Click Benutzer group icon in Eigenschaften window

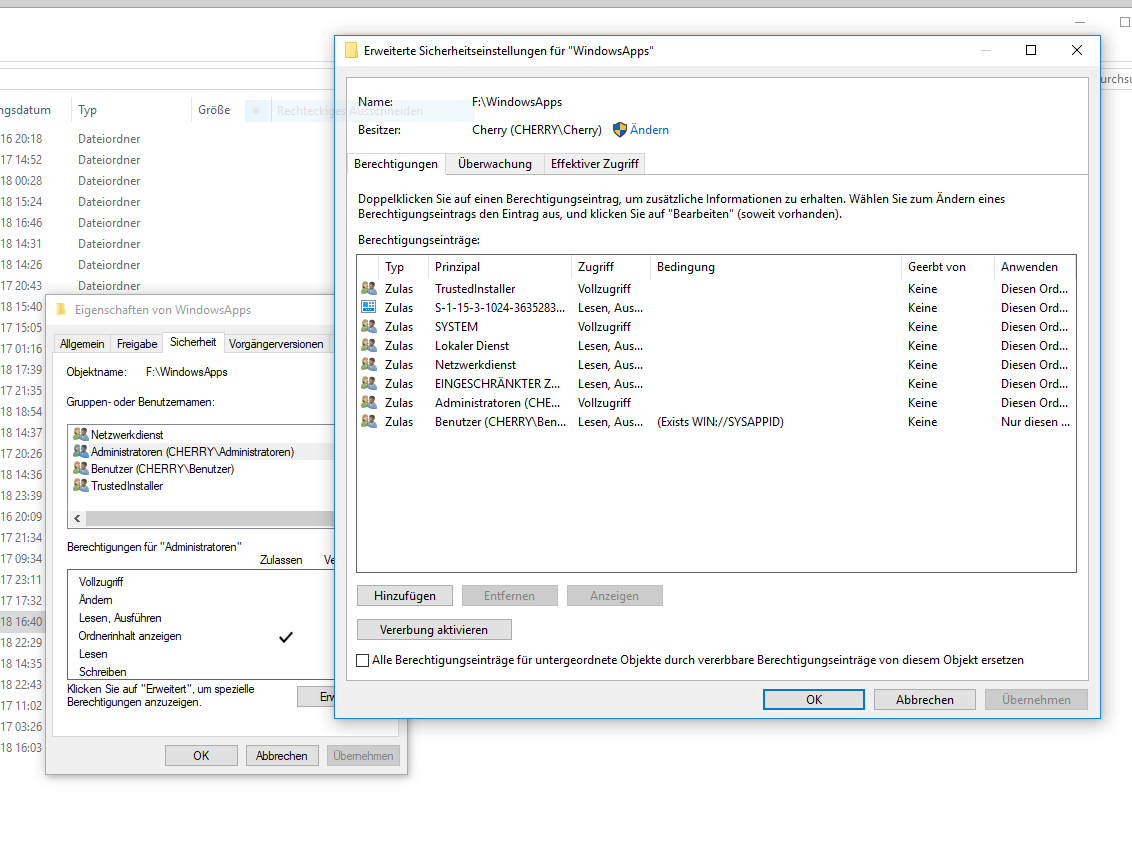[81, 469]
